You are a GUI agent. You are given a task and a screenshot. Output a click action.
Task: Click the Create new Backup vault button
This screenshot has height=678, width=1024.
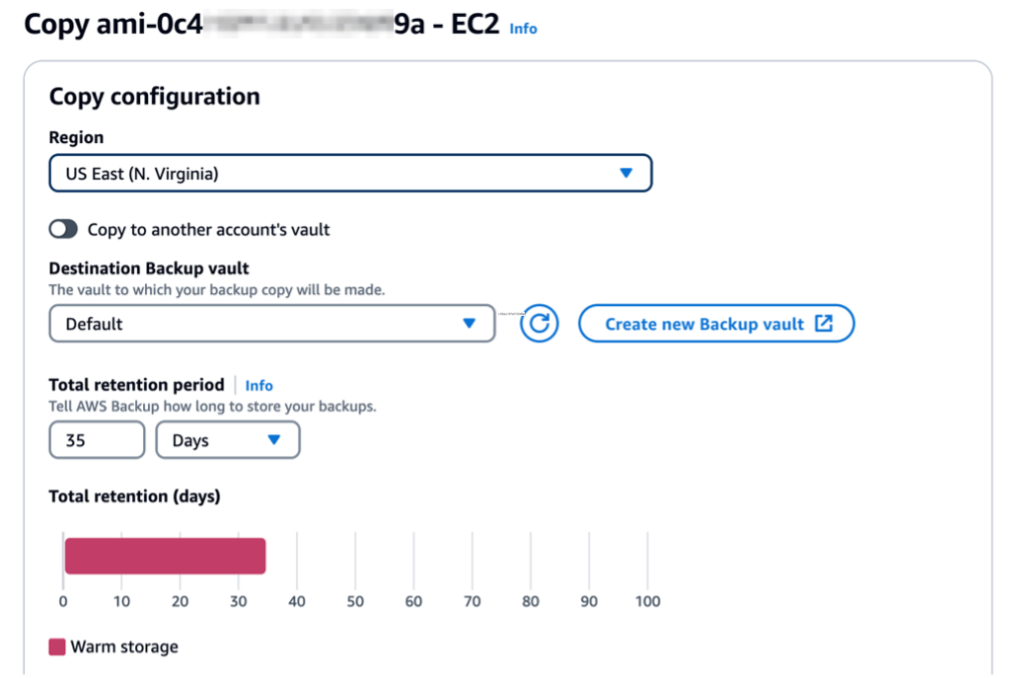click(x=716, y=323)
